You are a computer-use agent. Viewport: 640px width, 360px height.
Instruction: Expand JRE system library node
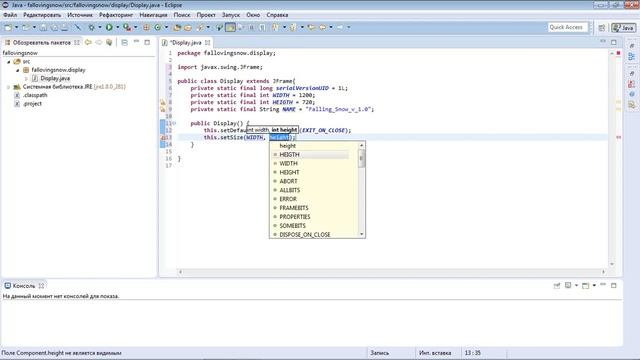(x=9, y=87)
